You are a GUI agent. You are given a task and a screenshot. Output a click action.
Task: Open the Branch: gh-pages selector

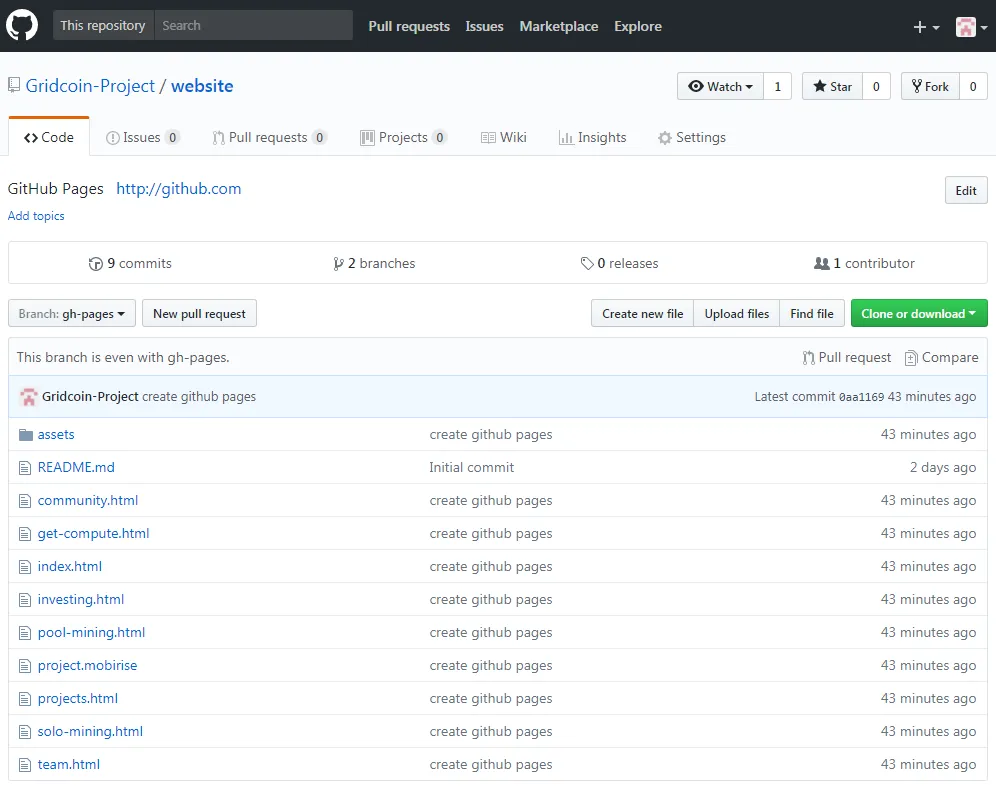[x=72, y=313]
